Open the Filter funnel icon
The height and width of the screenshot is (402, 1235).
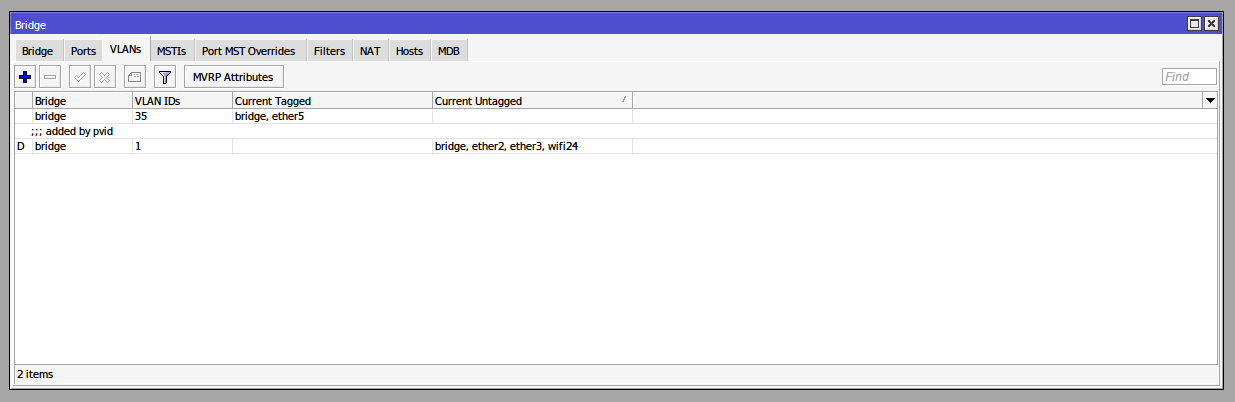point(166,76)
